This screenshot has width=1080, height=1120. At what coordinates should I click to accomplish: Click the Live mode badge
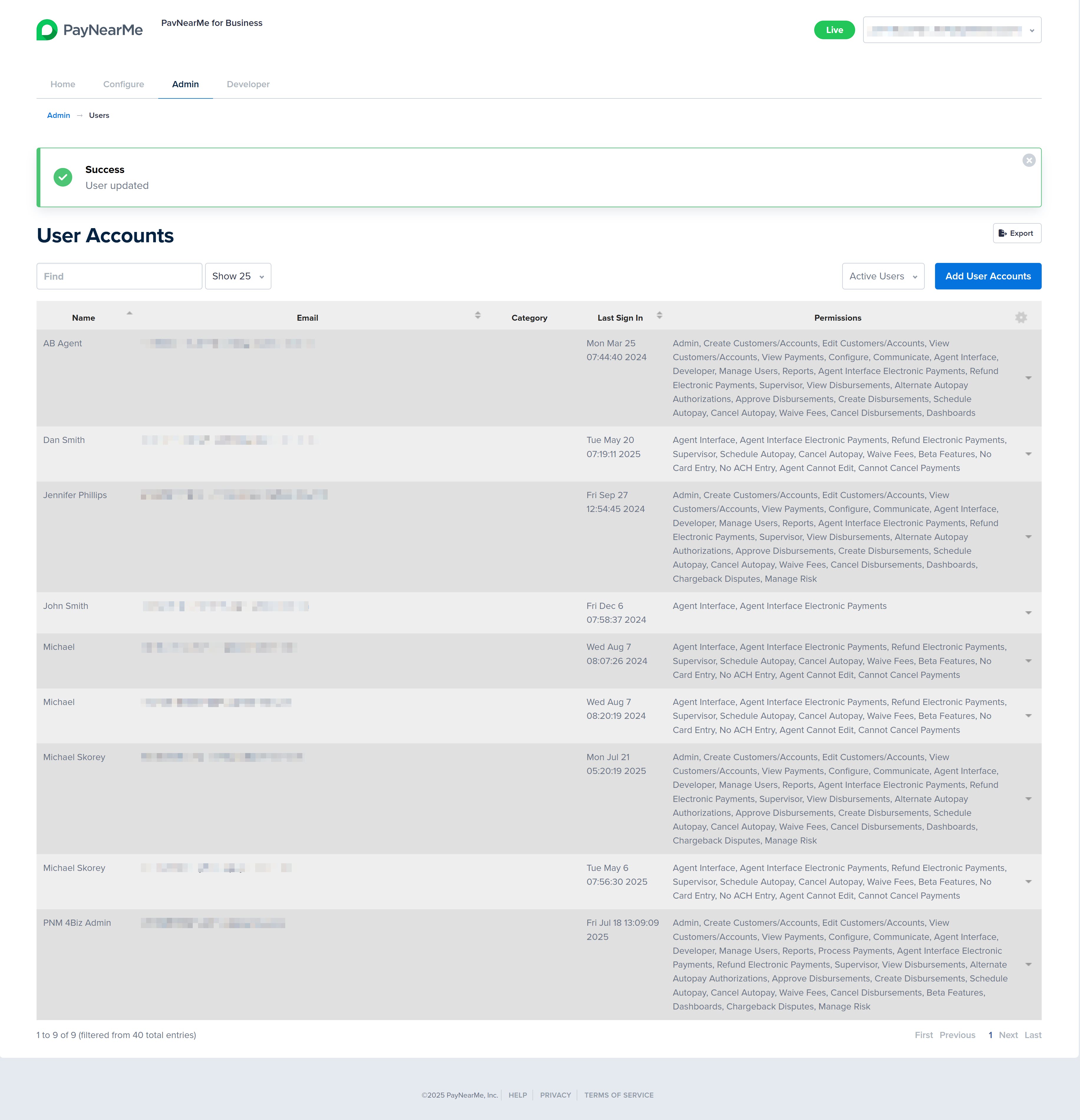click(x=834, y=30)
